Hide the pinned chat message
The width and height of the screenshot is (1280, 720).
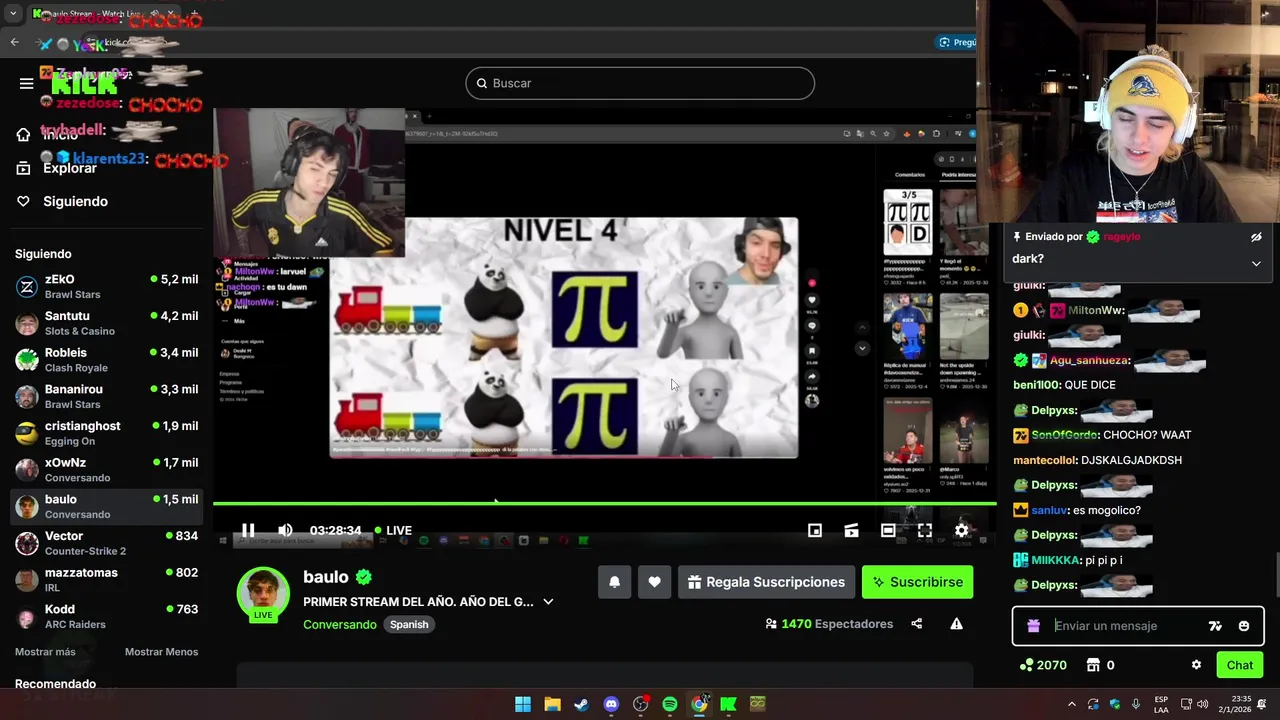(x=1256, y=237)
